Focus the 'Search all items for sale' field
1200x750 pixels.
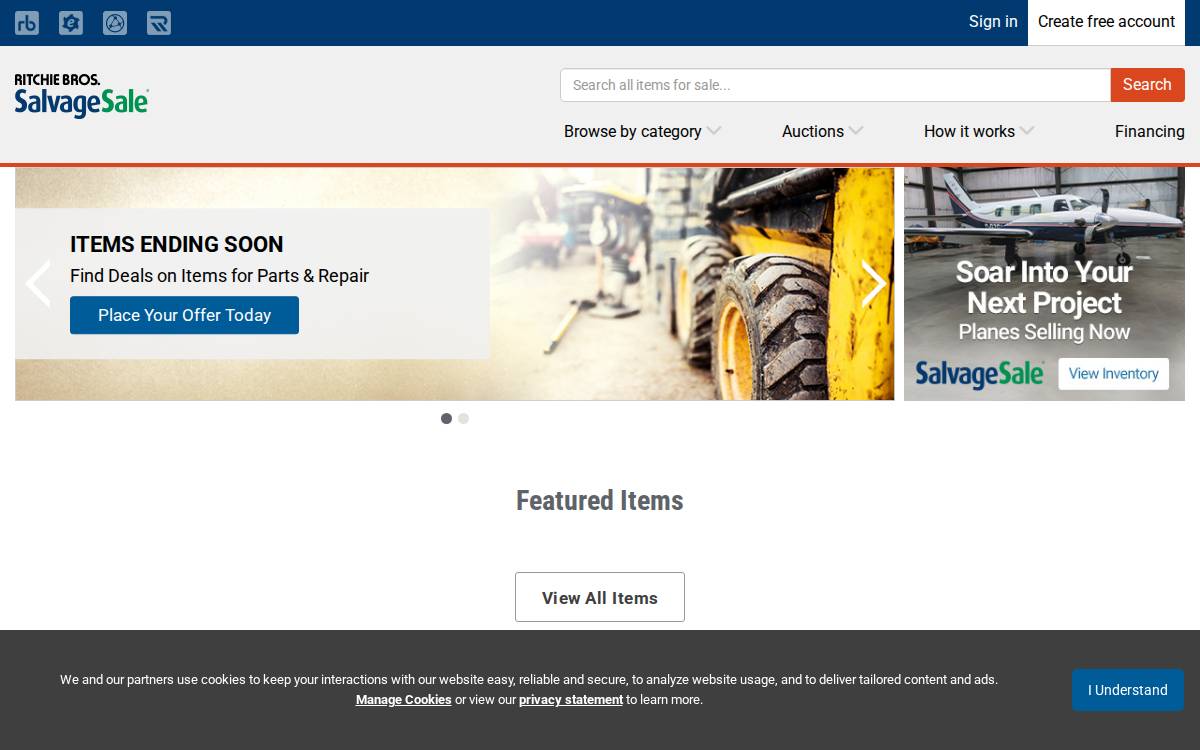point(835,85)
